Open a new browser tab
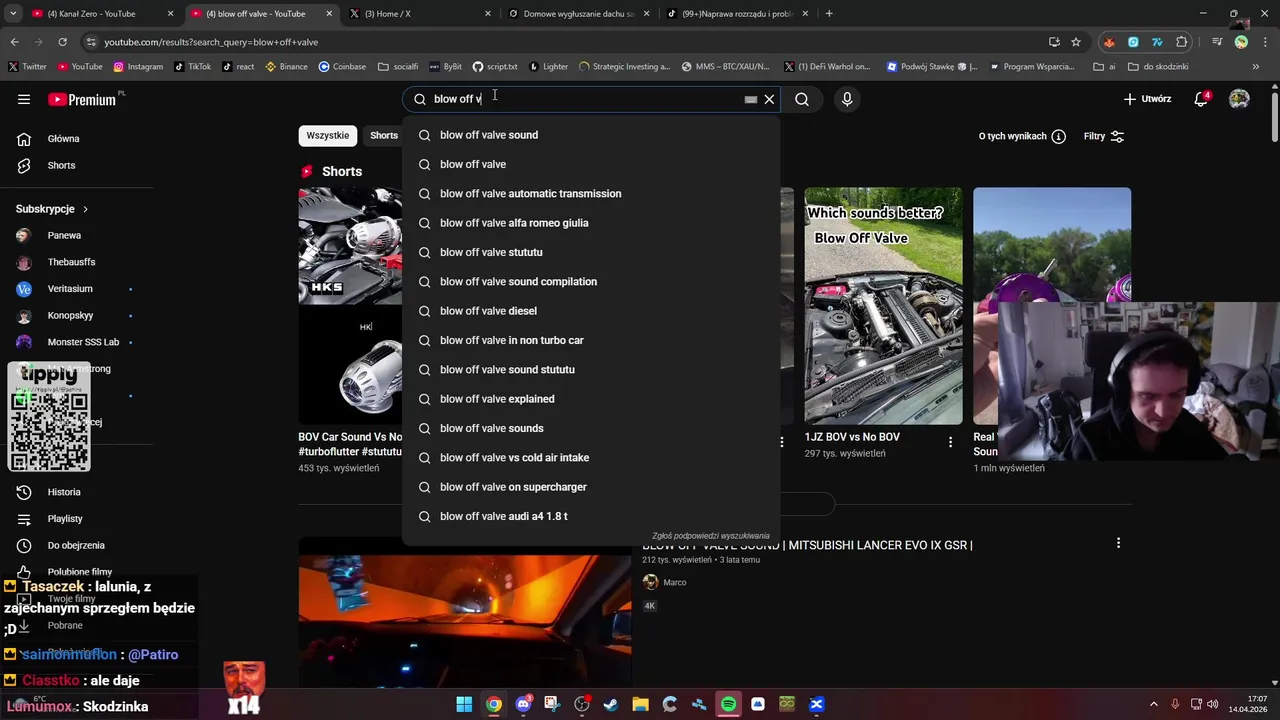Viewport: 1280px width, 720px height. point(829,14)
